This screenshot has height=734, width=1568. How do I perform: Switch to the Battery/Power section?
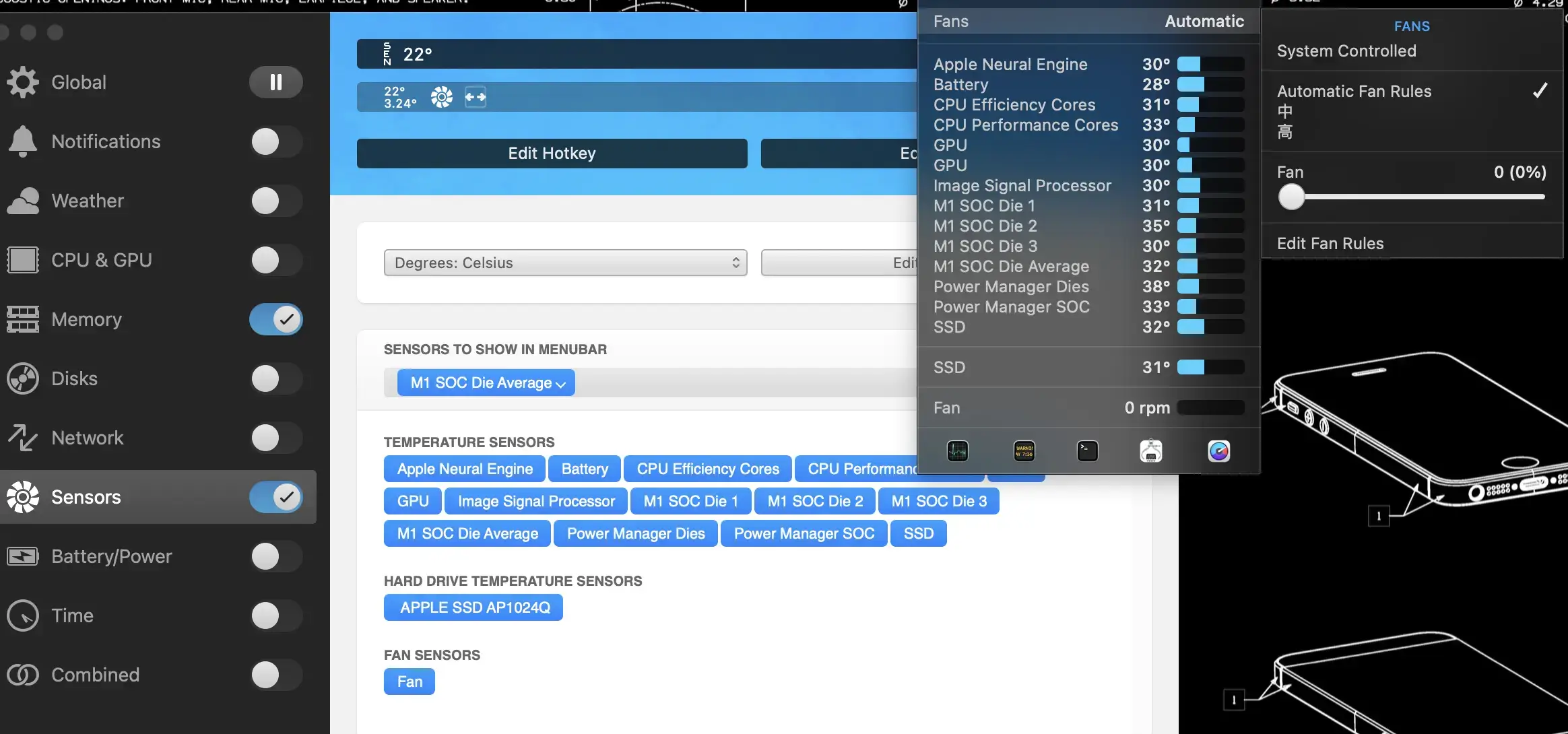pyautogui.click(x=110, y=556)
